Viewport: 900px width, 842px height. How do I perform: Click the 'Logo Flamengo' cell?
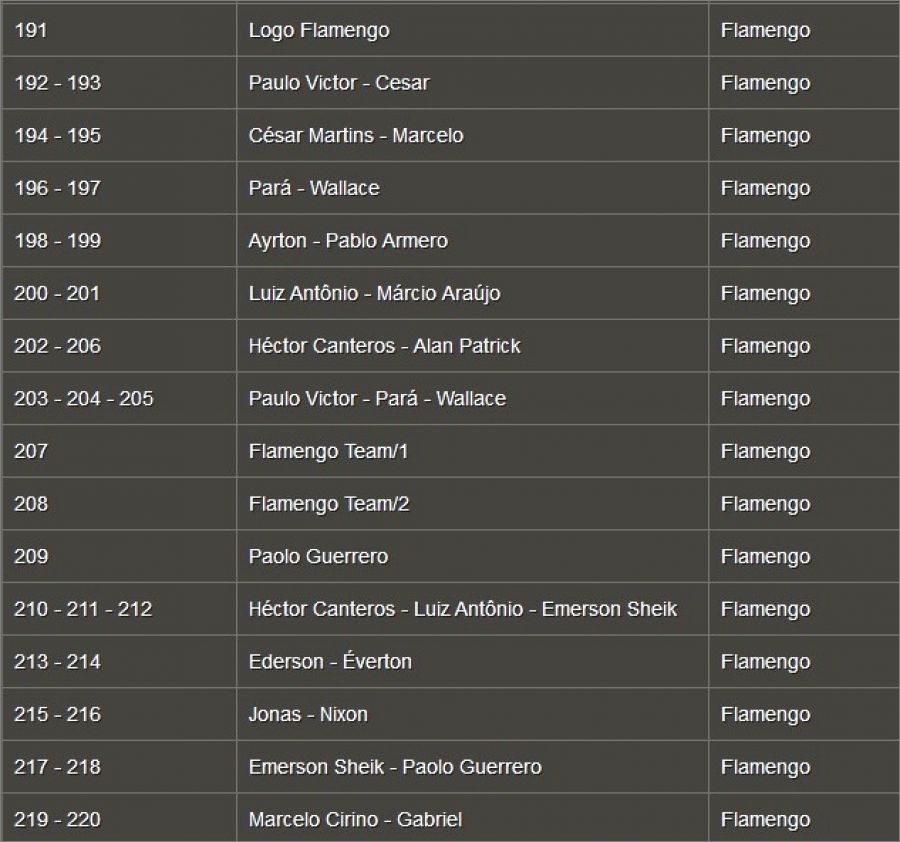319,31
